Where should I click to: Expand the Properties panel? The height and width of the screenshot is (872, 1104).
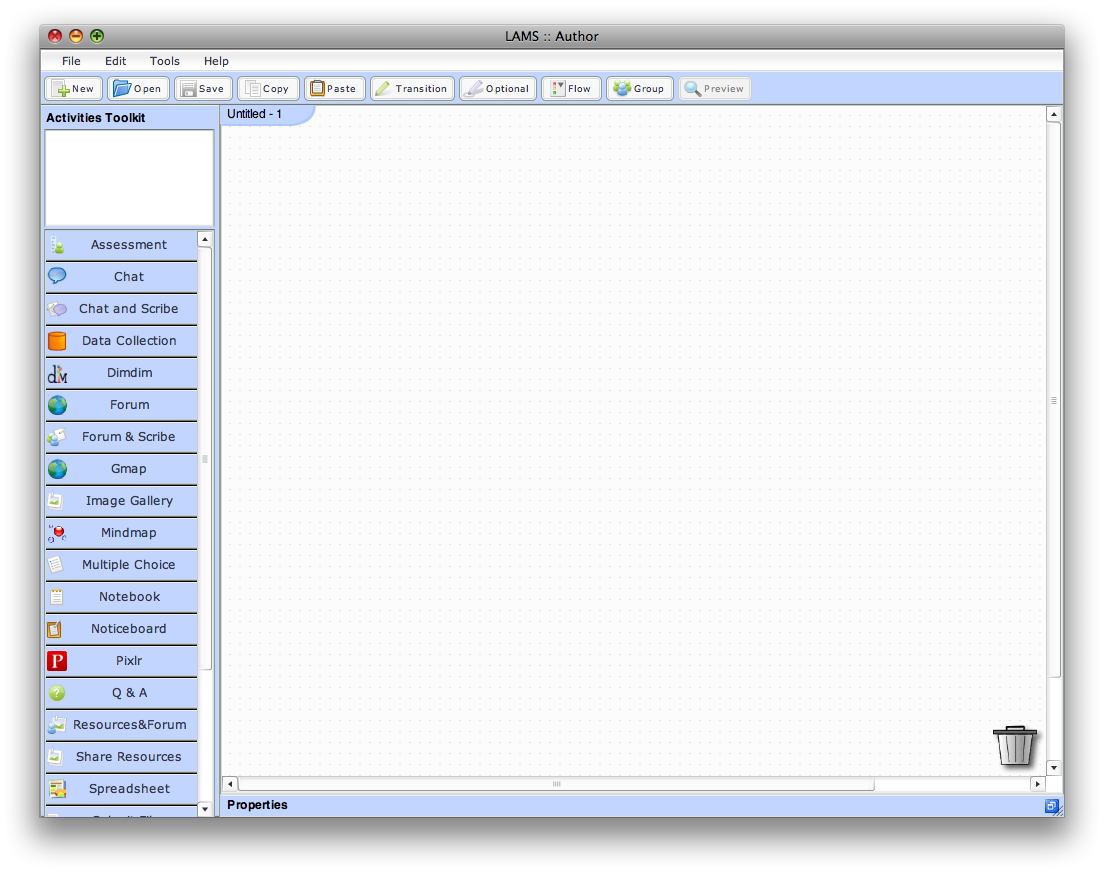coord(1051,806)
